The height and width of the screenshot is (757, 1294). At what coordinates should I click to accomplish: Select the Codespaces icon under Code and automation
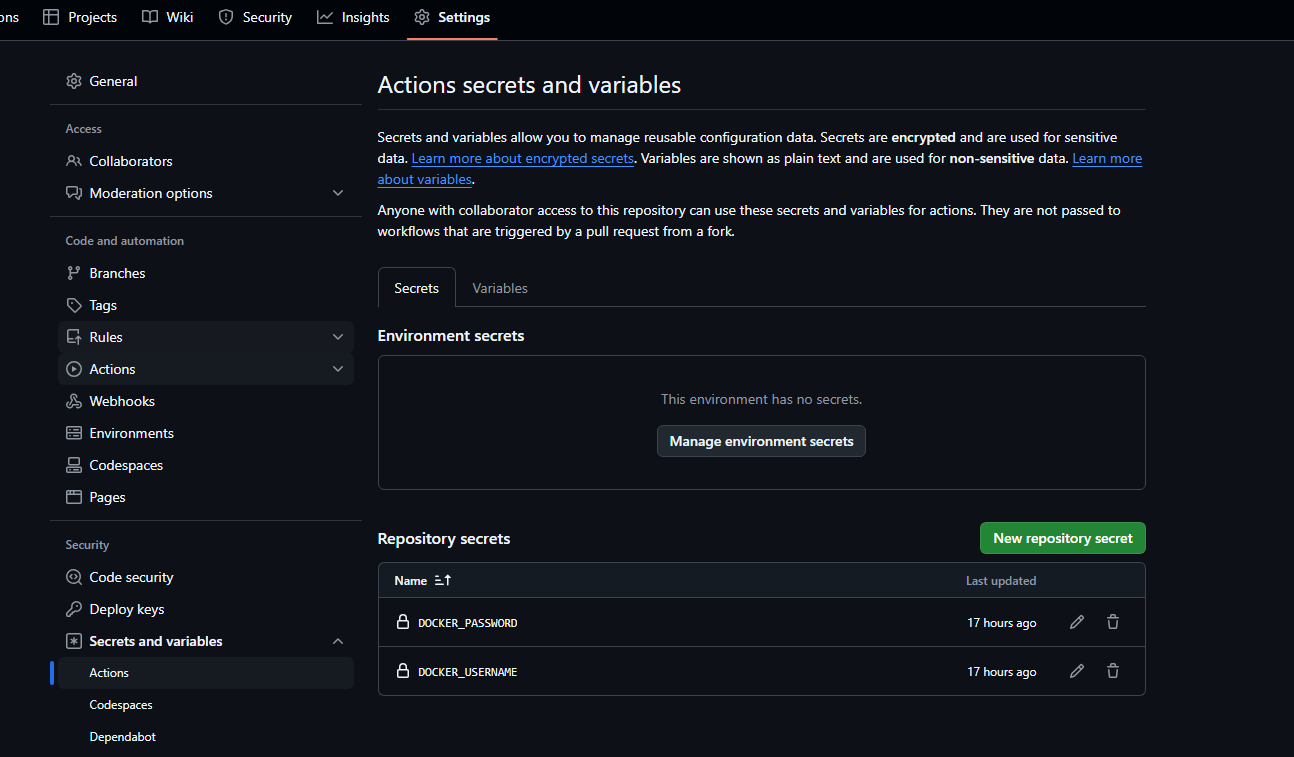[x=73, y=464]
